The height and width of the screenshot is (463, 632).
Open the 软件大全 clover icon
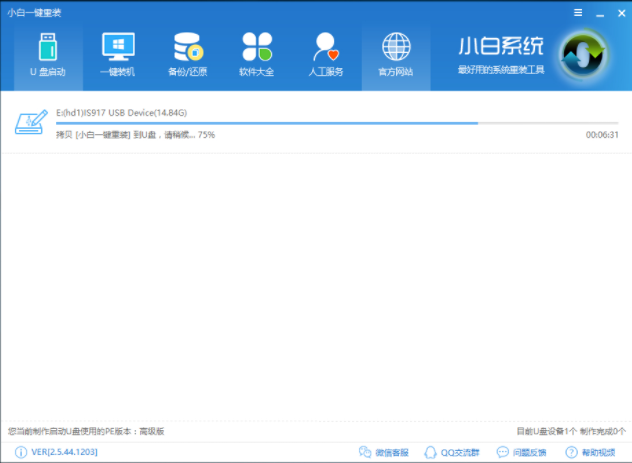point(257,48)
